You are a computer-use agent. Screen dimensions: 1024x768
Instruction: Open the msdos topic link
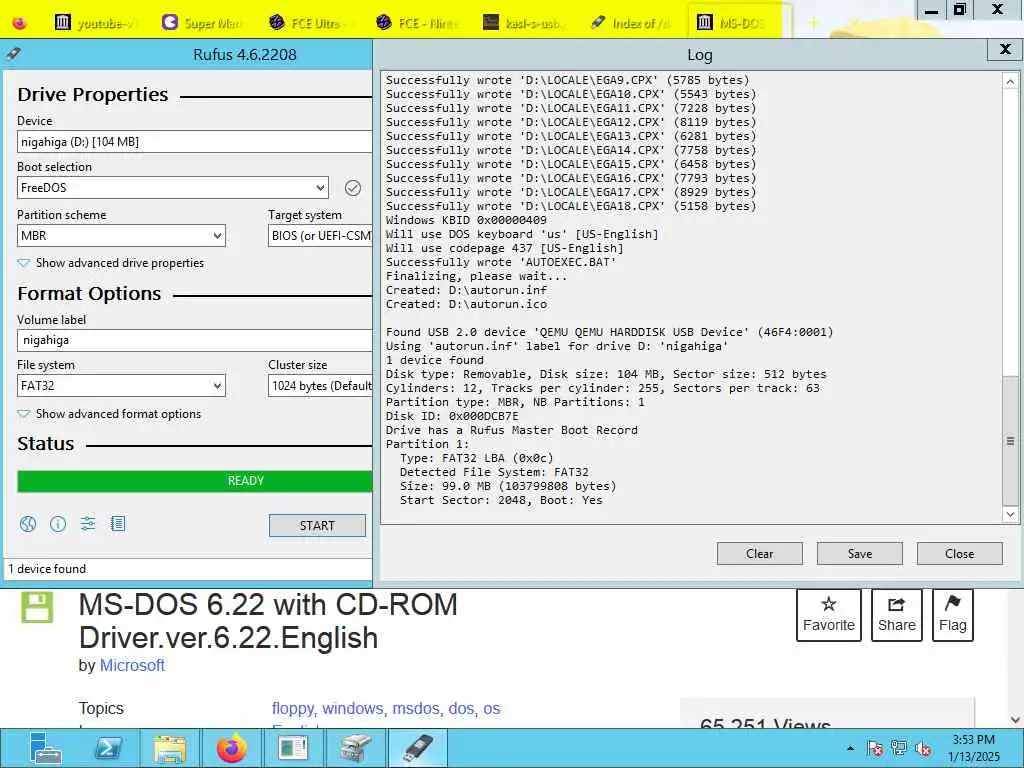click(x=415, y=709)
